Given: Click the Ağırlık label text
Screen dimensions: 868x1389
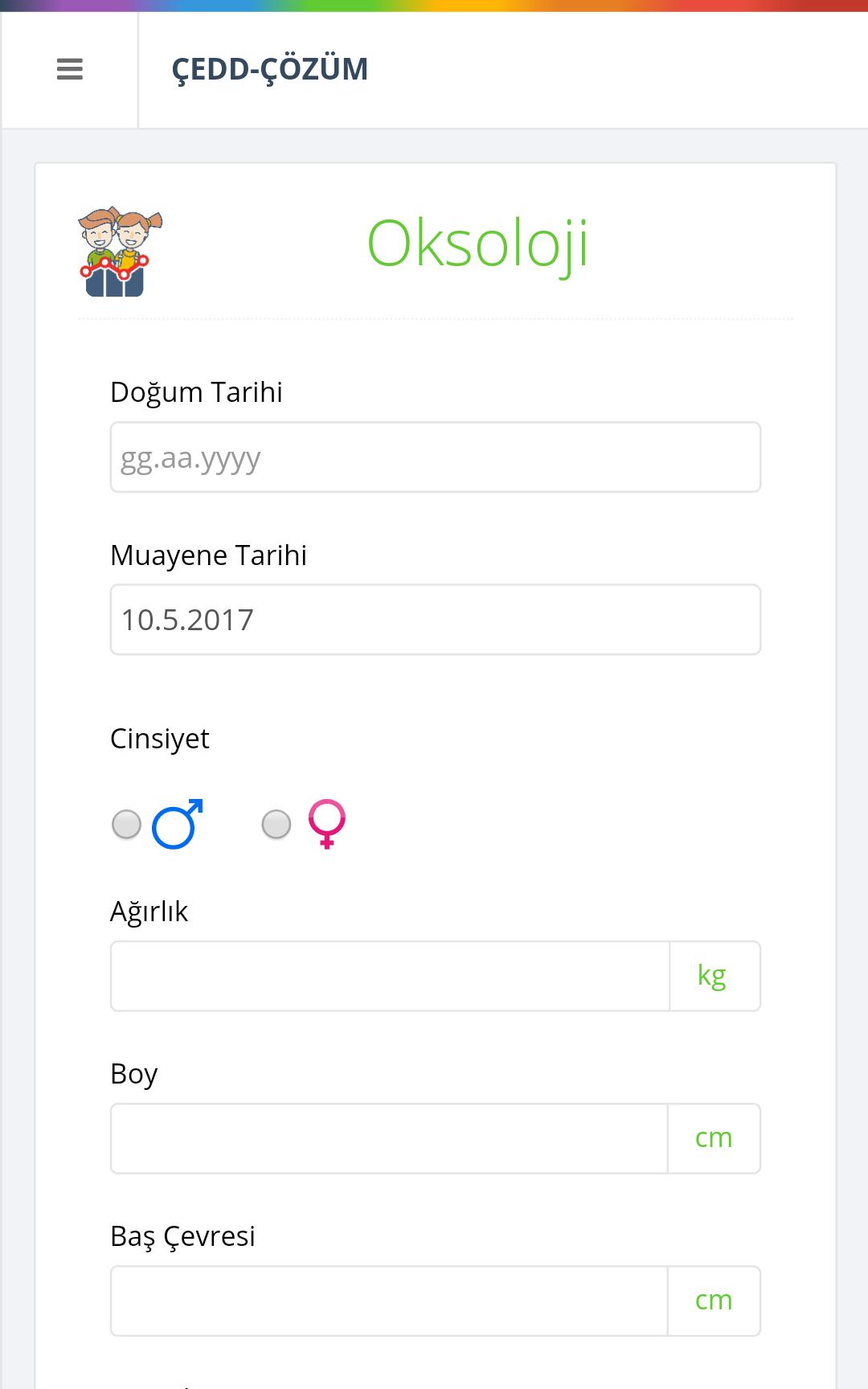Looking at the screenshot, I should point(149,912).
